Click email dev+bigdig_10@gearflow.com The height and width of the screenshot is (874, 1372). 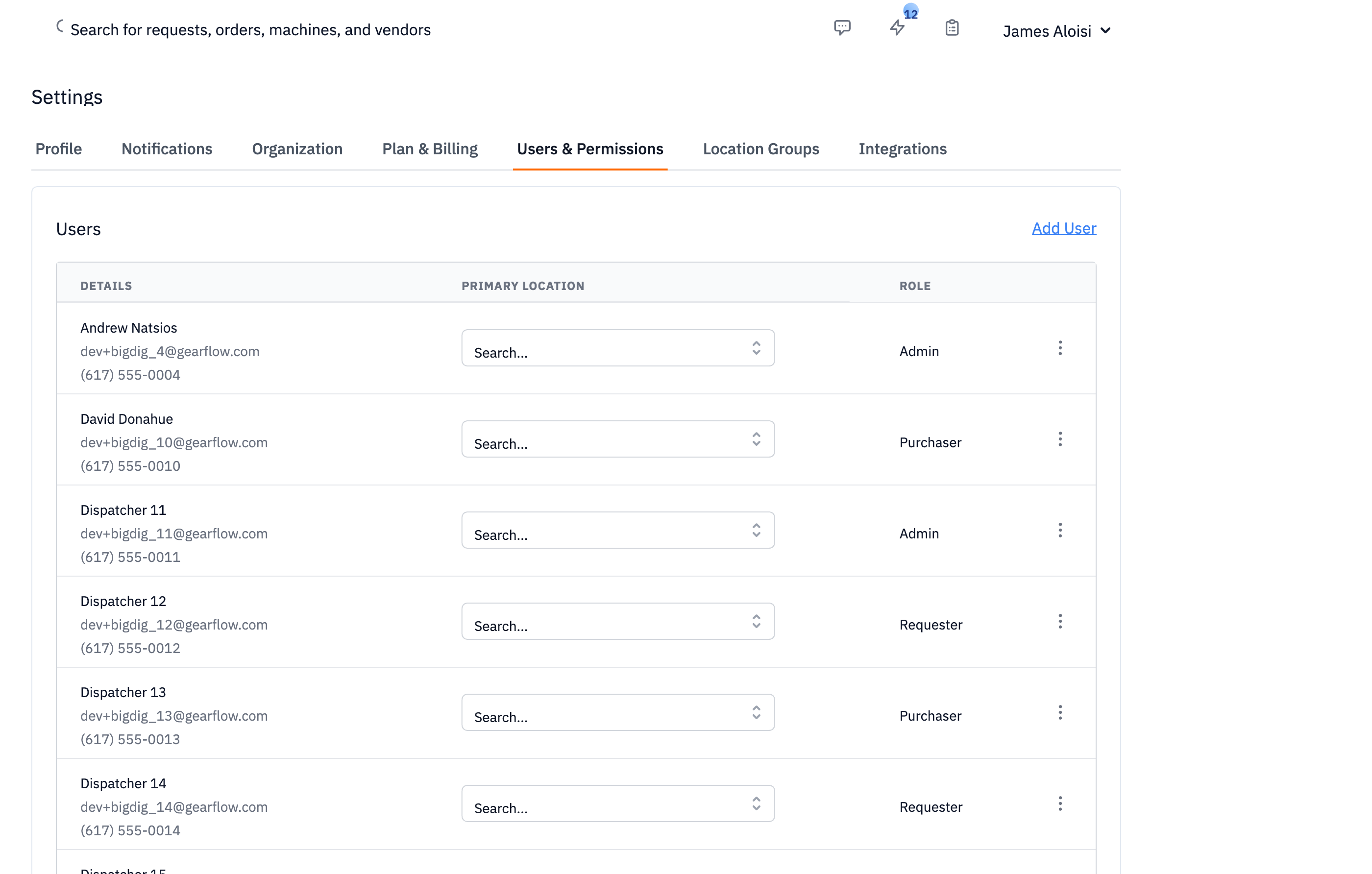(174, 443)
